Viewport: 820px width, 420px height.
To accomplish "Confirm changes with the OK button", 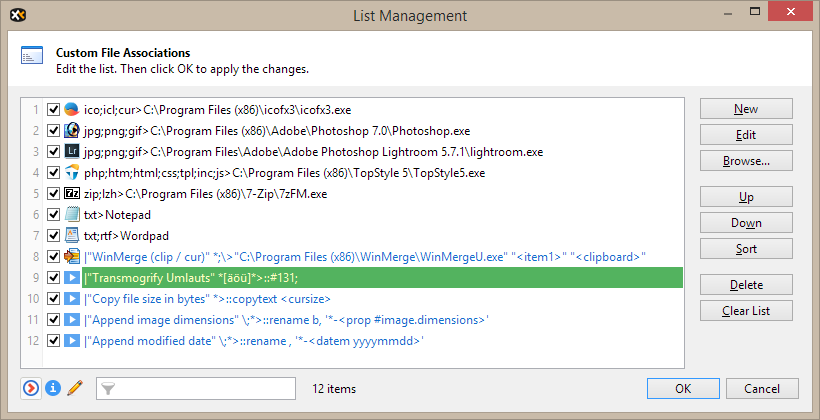I will [682, 388].
